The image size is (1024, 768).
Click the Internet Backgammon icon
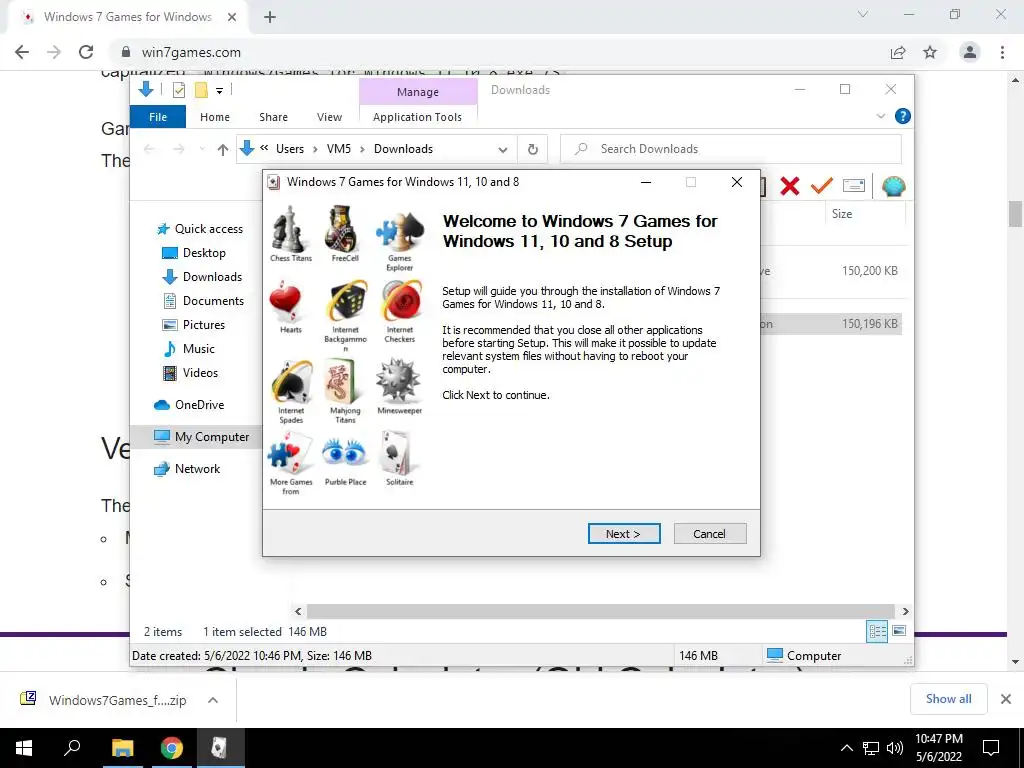click(x=345, y=302)
